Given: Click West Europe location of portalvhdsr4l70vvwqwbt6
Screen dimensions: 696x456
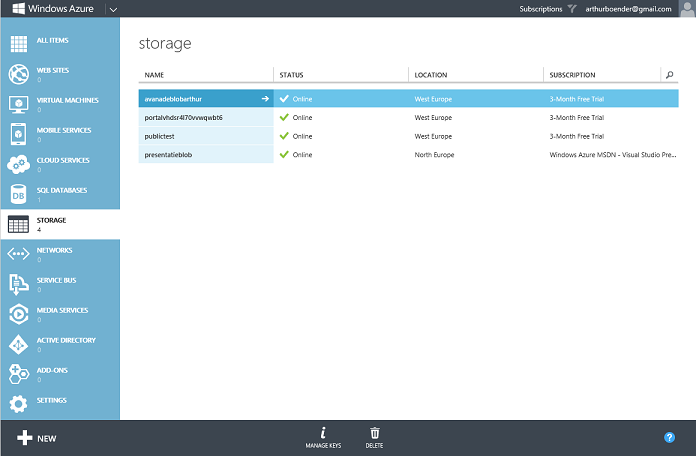Looking at the screenshot, I should pos(433,118).
